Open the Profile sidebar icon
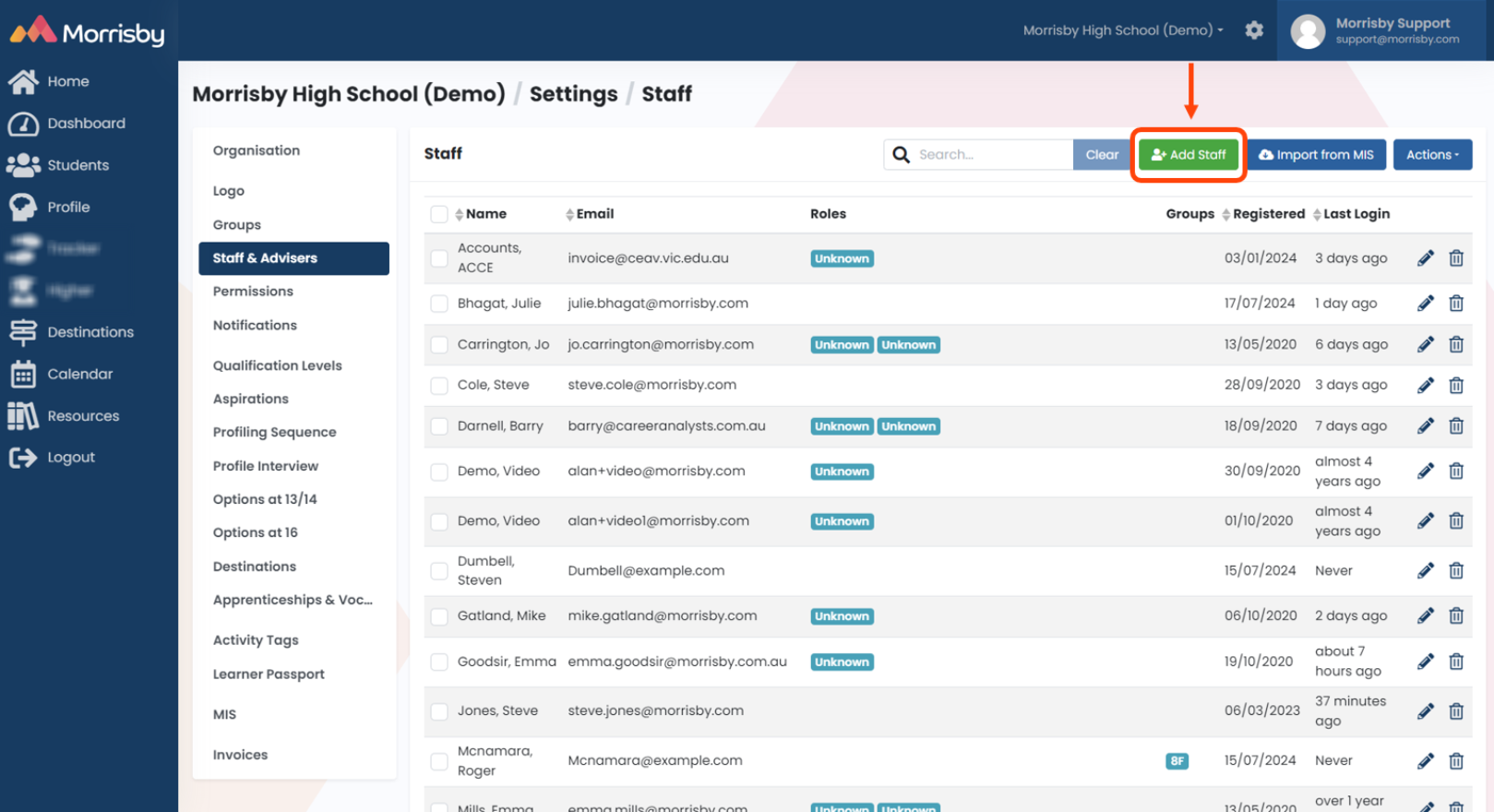 tap(23, 207)
